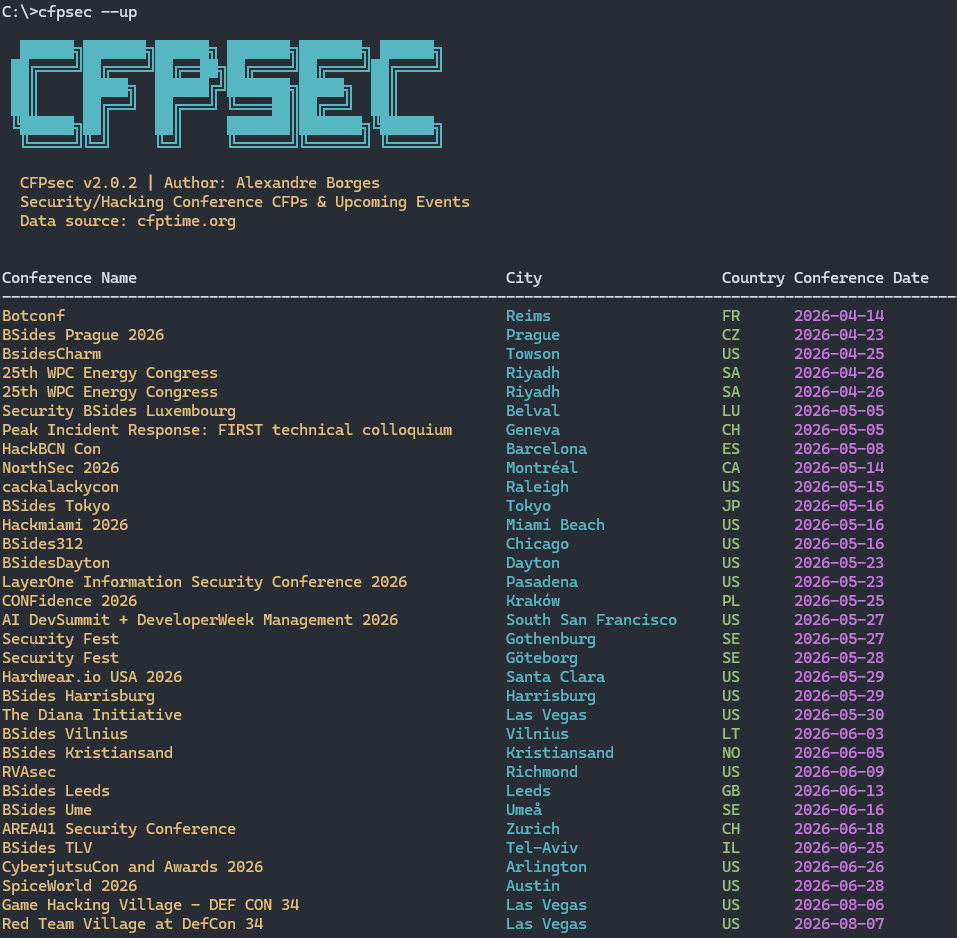Select the BSides Prague 2026 entry
This screenshot has width=957, height=938.
pos(81,334)
